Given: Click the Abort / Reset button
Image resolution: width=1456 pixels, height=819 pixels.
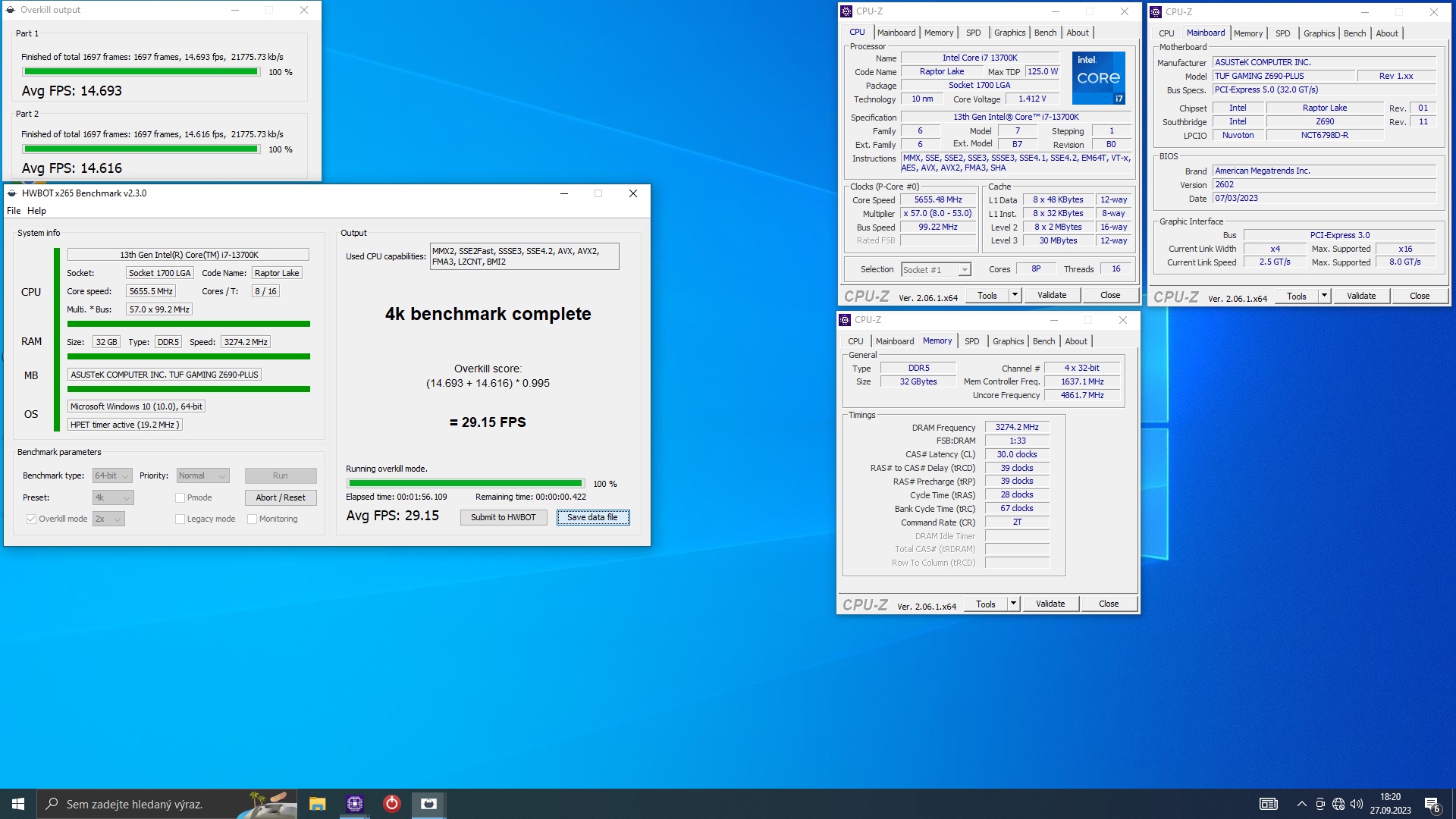Looking at the screenshot, I should click(x=281, y=498).
